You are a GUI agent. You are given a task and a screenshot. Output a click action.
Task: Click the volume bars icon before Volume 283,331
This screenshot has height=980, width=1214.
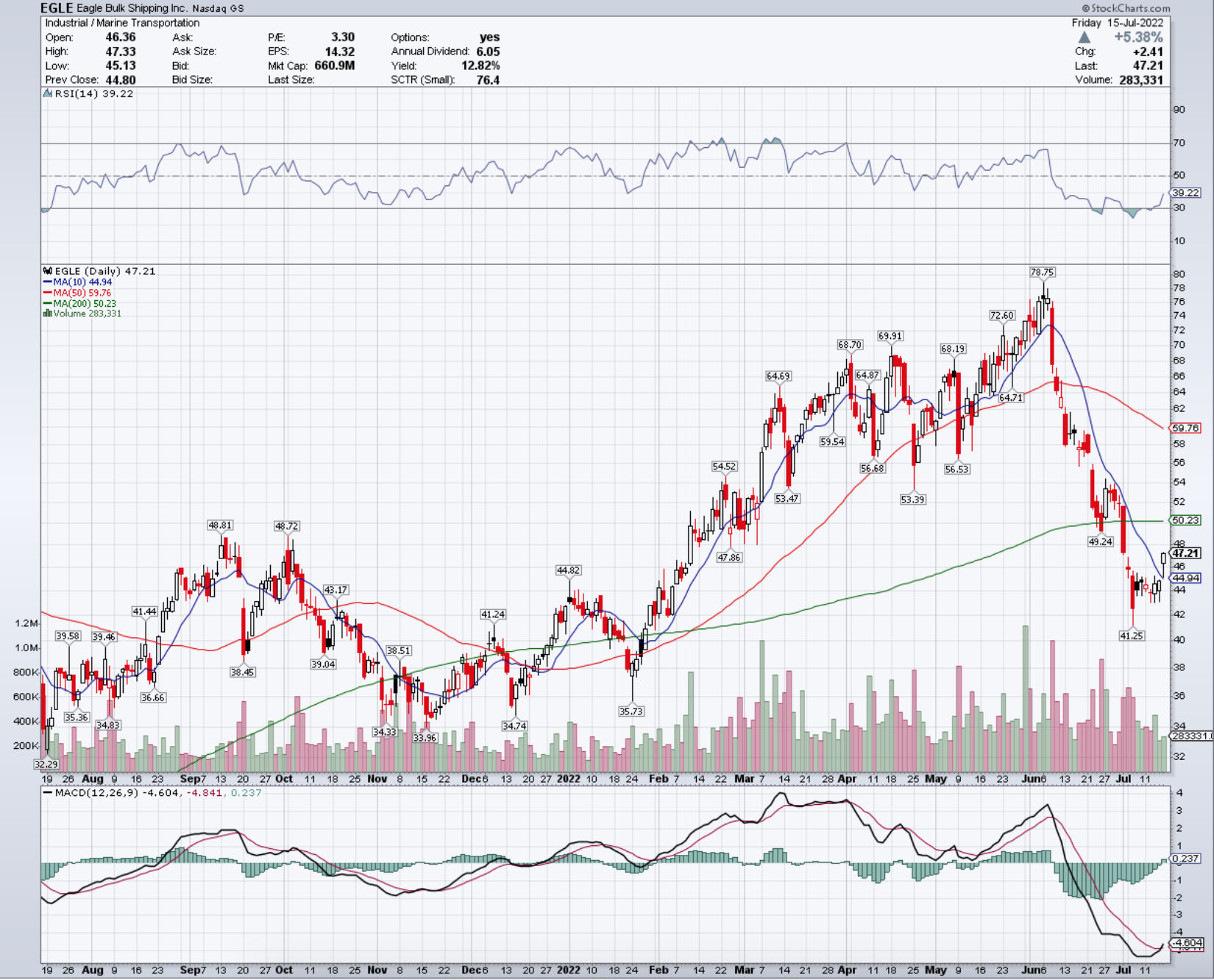(x=48, y=313)
